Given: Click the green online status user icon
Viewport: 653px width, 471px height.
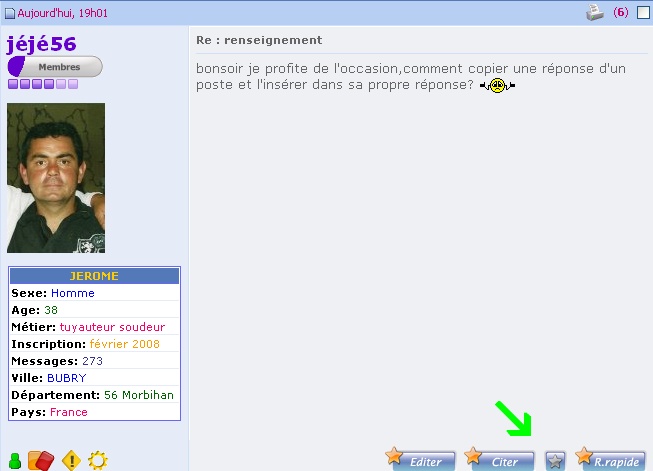Looking at the screenshot, I should point(15,461).
